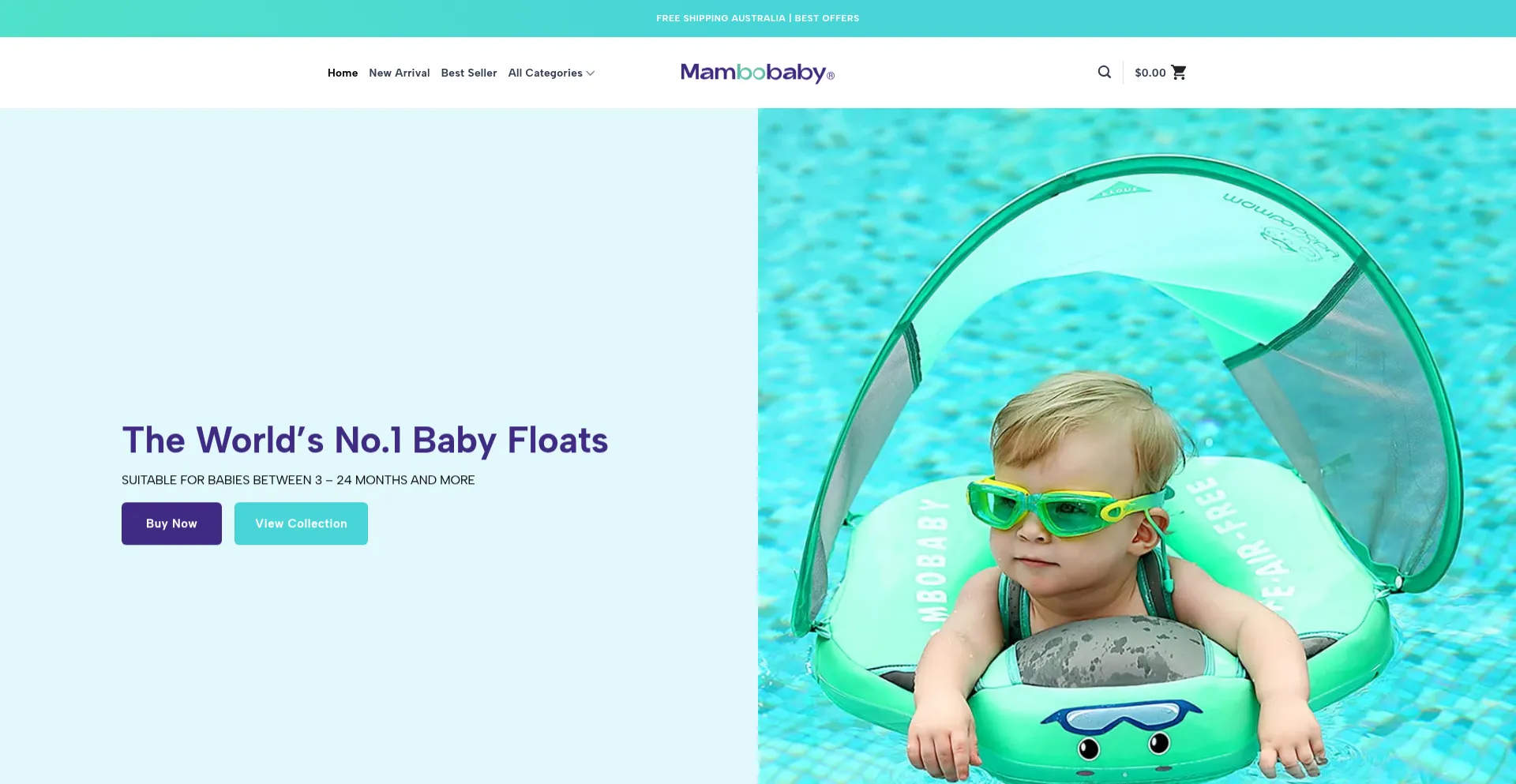The height and width of the screenshot is (784, 1516).
Task: Click the Mambobaby logo
Action: (752, 73)
